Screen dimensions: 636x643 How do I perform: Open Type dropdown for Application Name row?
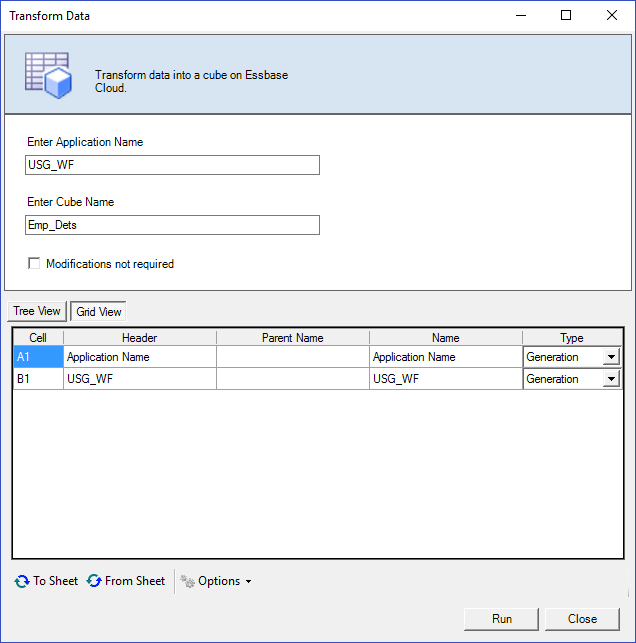pos(610,357)
